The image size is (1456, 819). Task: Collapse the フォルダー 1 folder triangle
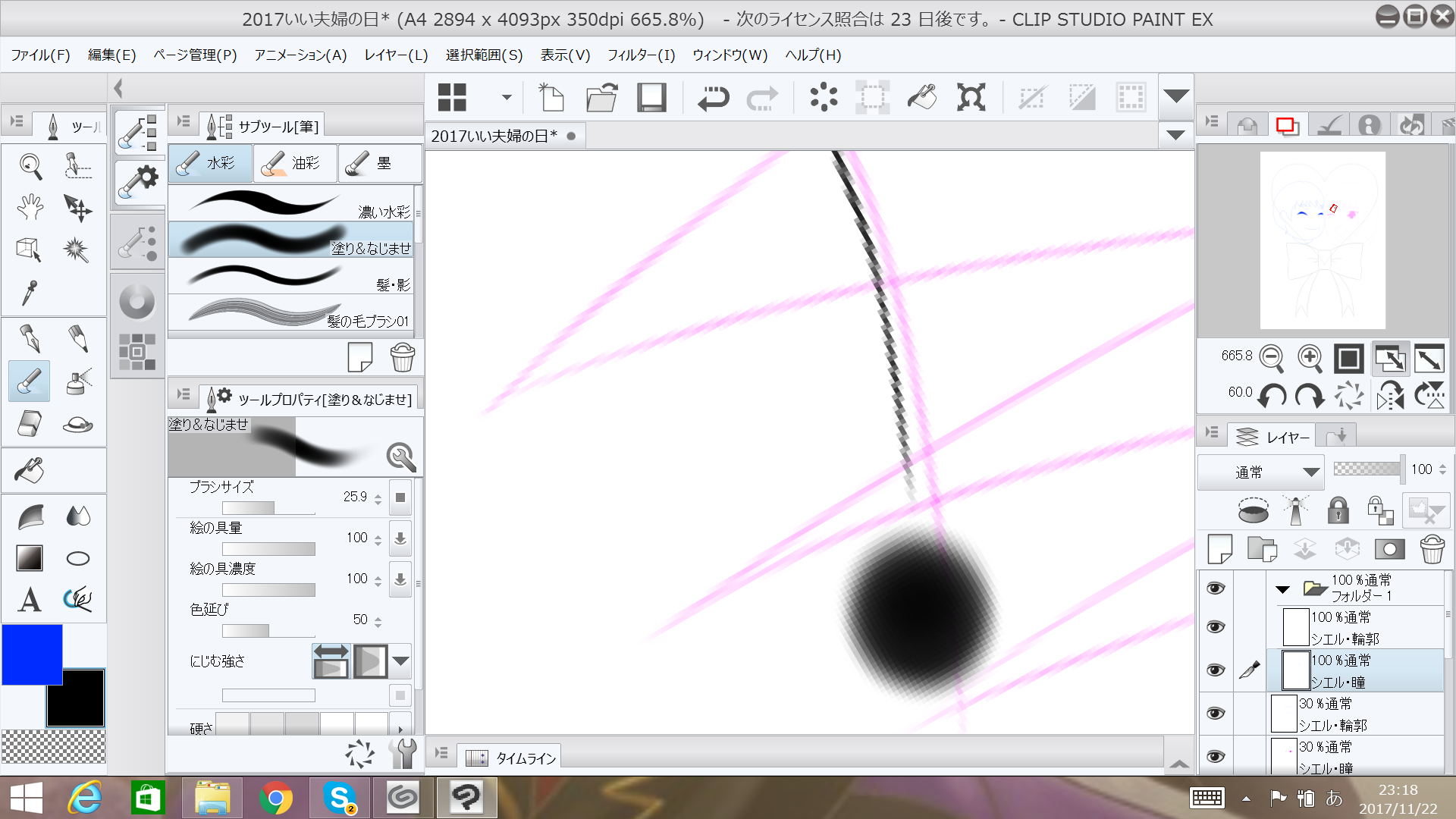point(1283,589)
